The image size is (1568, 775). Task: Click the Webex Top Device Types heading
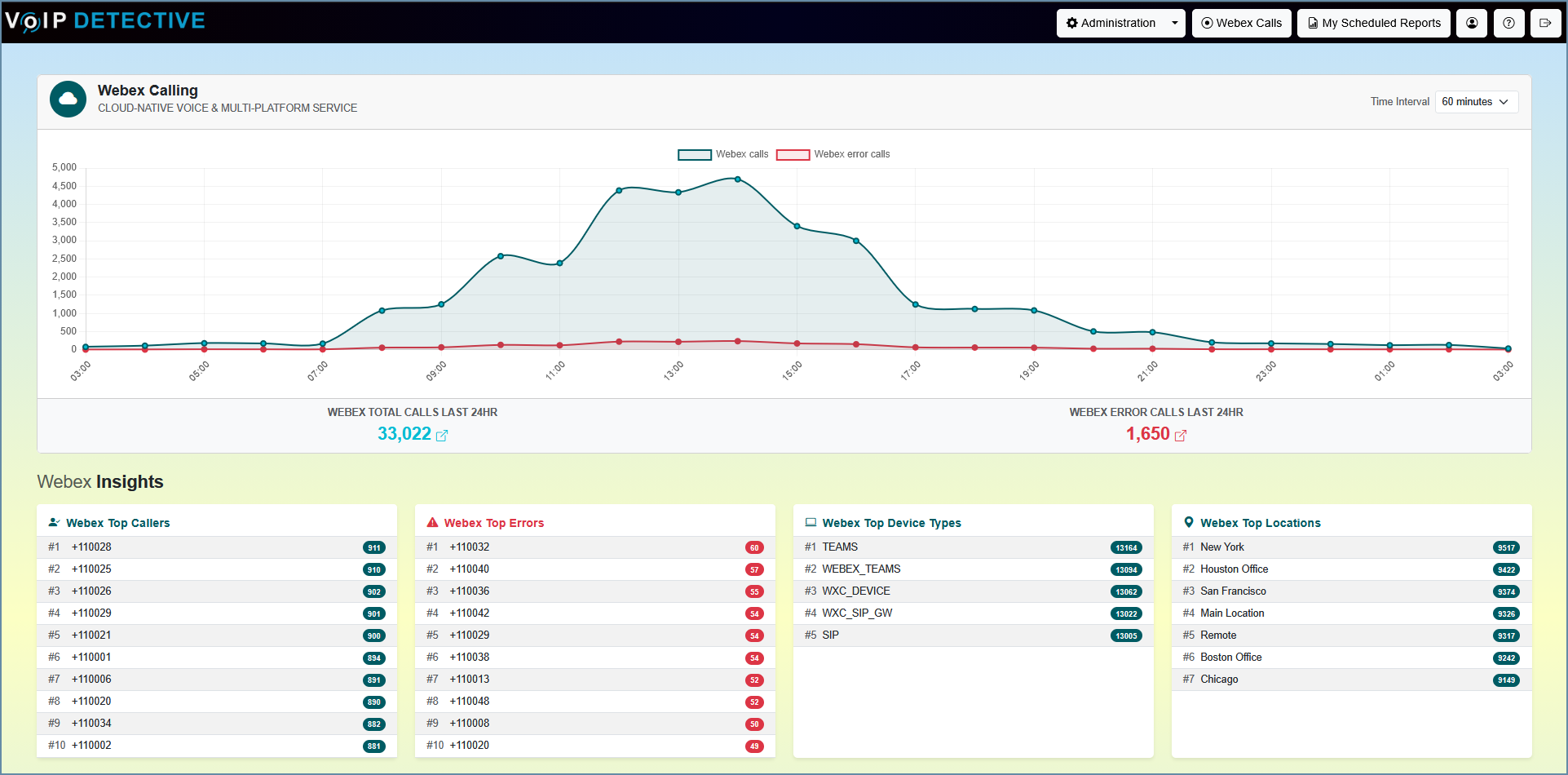pyautogui.click(x=892, y=523)
